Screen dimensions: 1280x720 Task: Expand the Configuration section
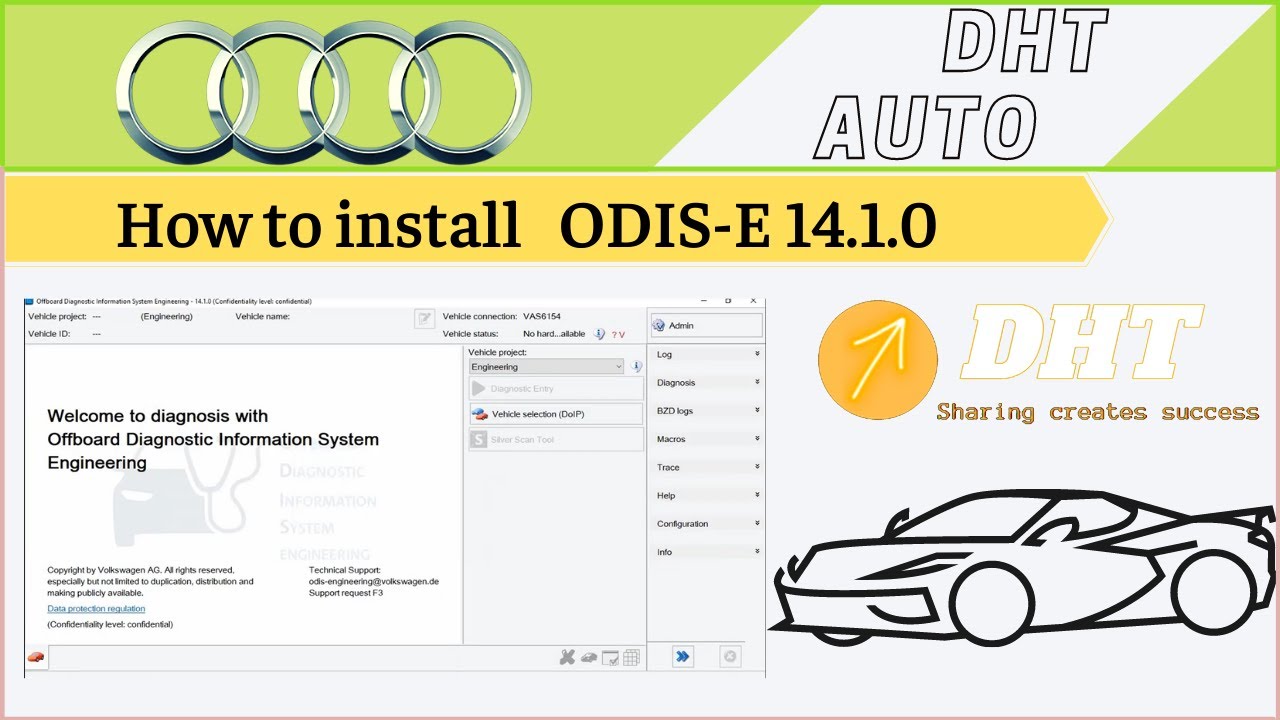(707, 524)
